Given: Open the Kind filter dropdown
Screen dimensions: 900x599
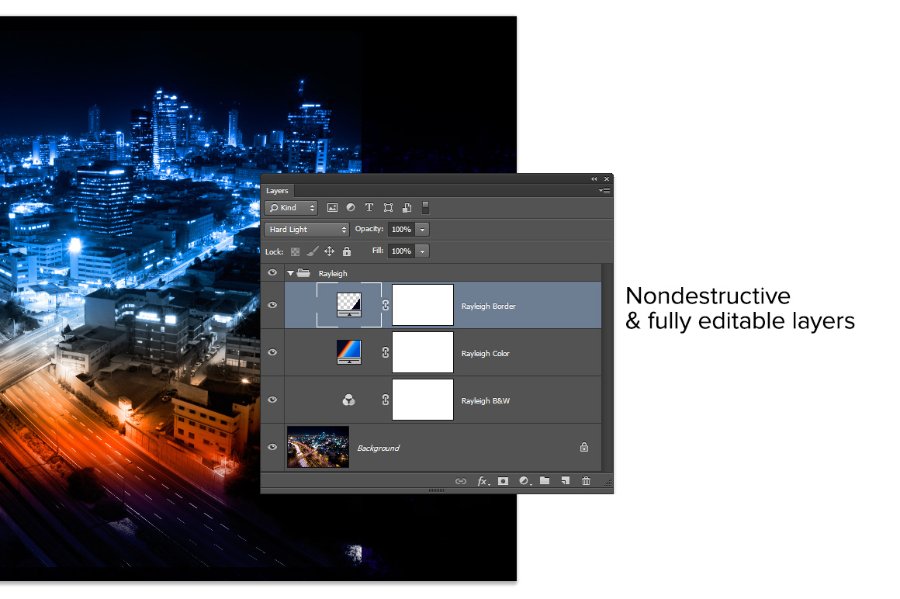Looking at the screenshot, I should point(291,208).
